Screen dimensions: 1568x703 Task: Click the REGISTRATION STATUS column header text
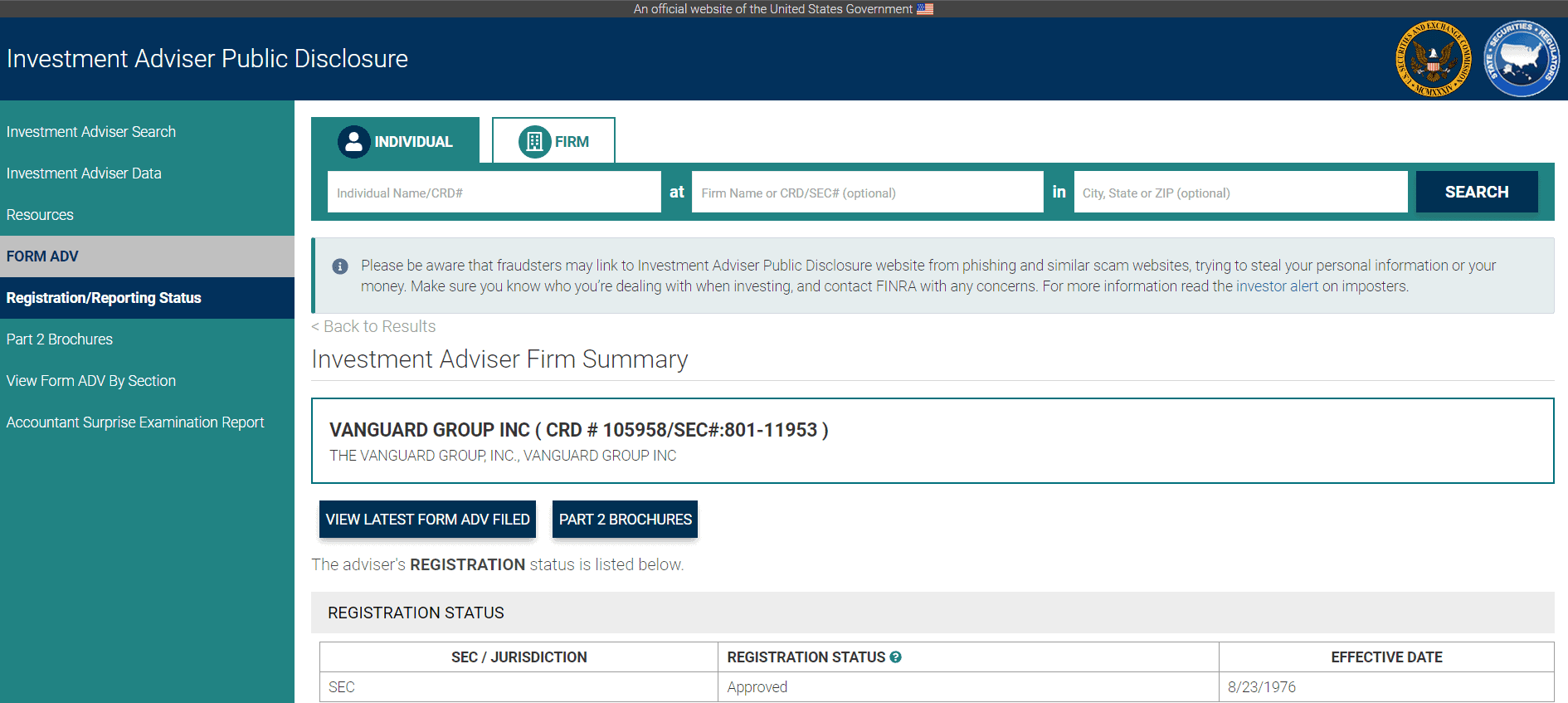806,657
